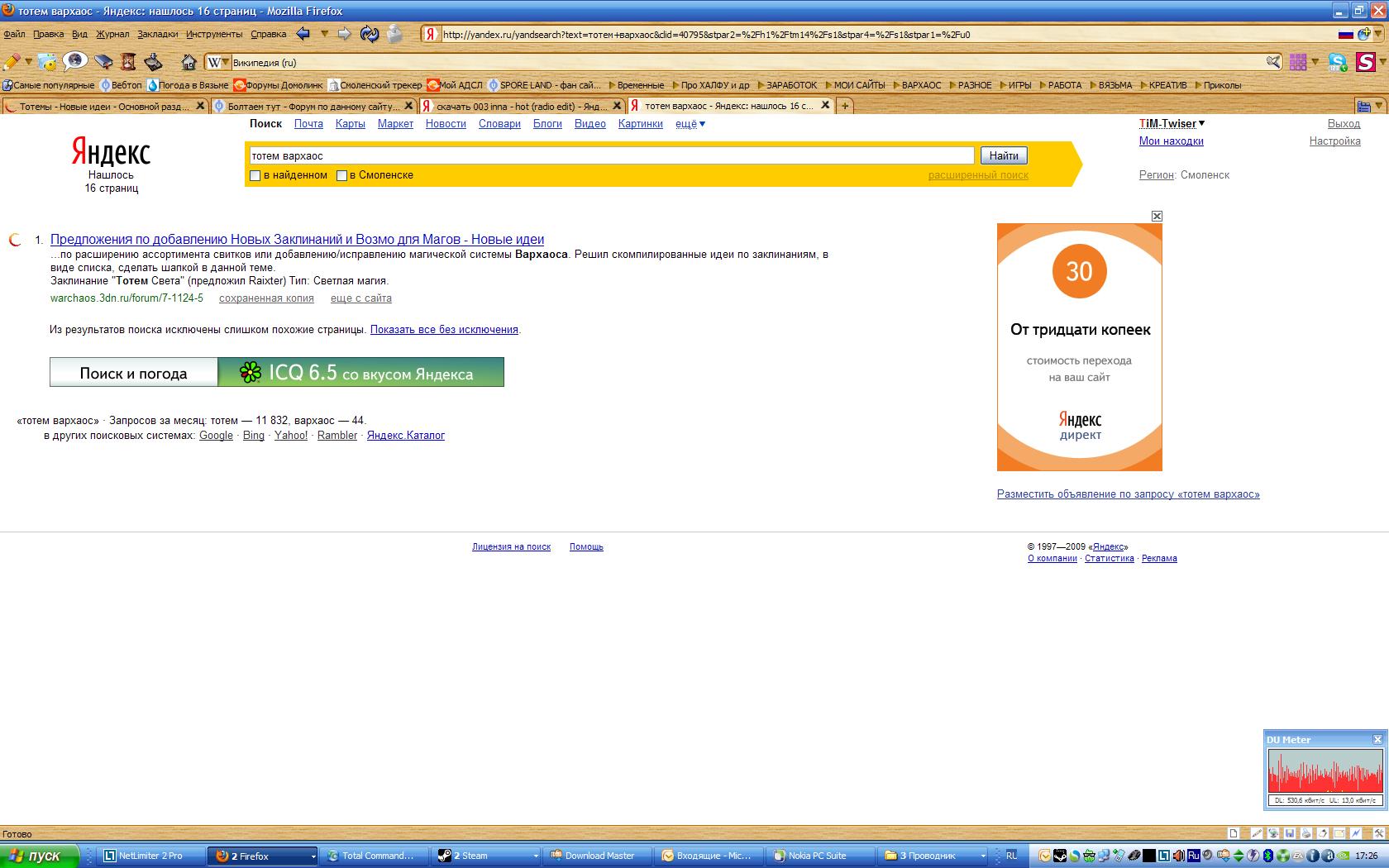The height and width of the screenshot is (868, 1389).
Task: Go to Картинки search section
Action: (x=641, y=124)
